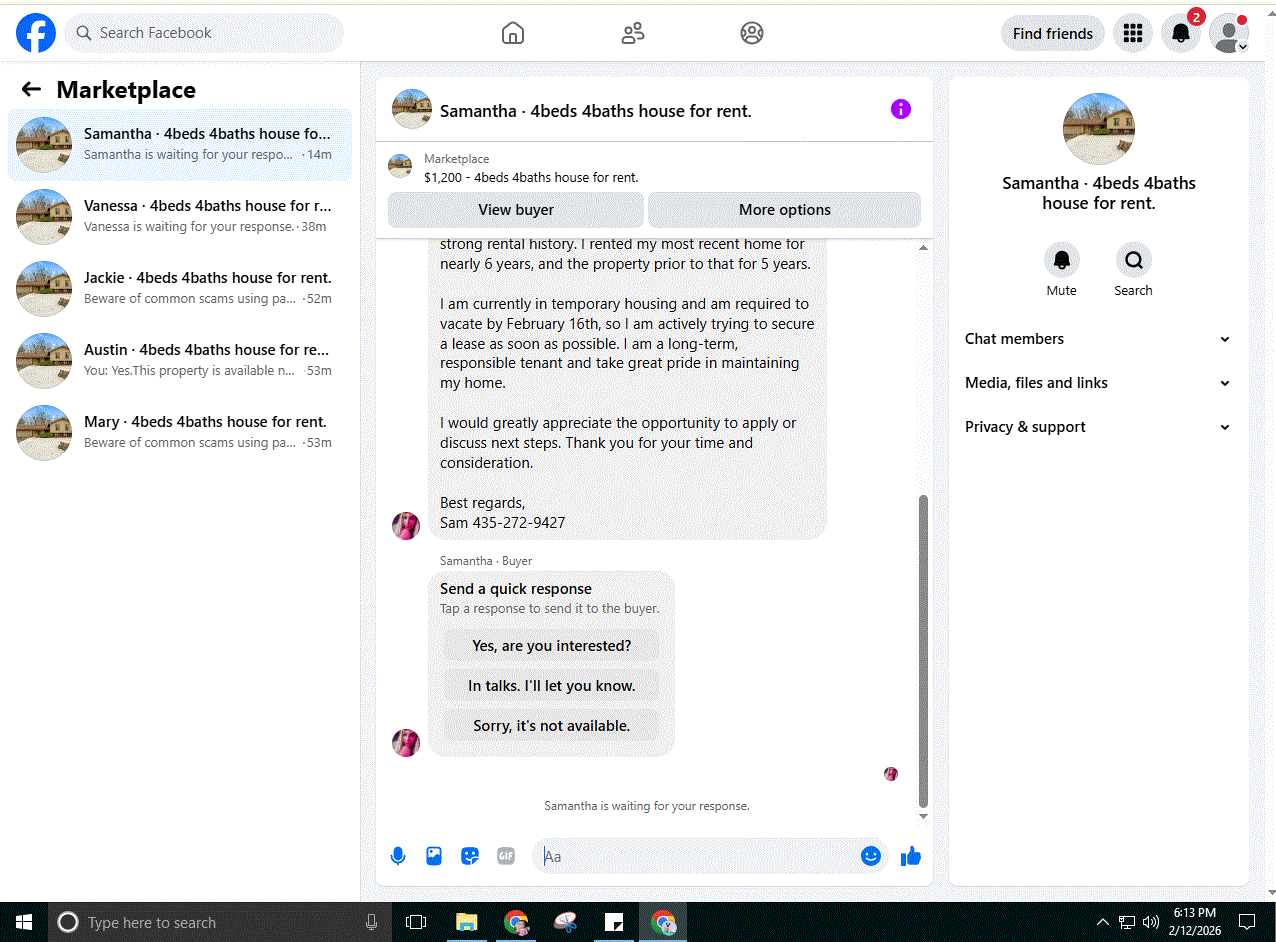
Task: Open the Windows notification center
Action: coord(1247,922)
